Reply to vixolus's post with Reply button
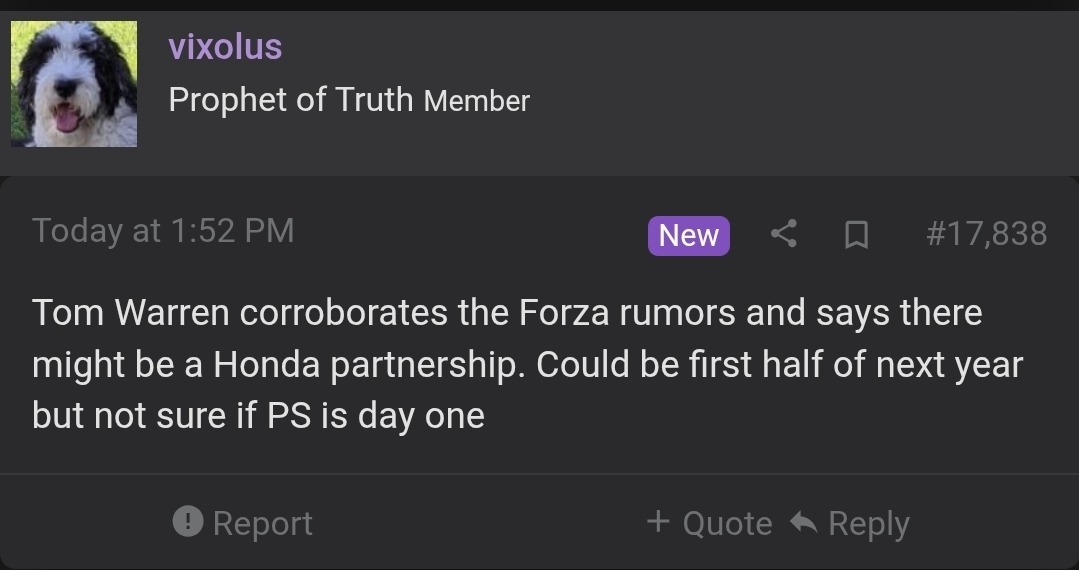1079x570 pixels. coord(869,524)
